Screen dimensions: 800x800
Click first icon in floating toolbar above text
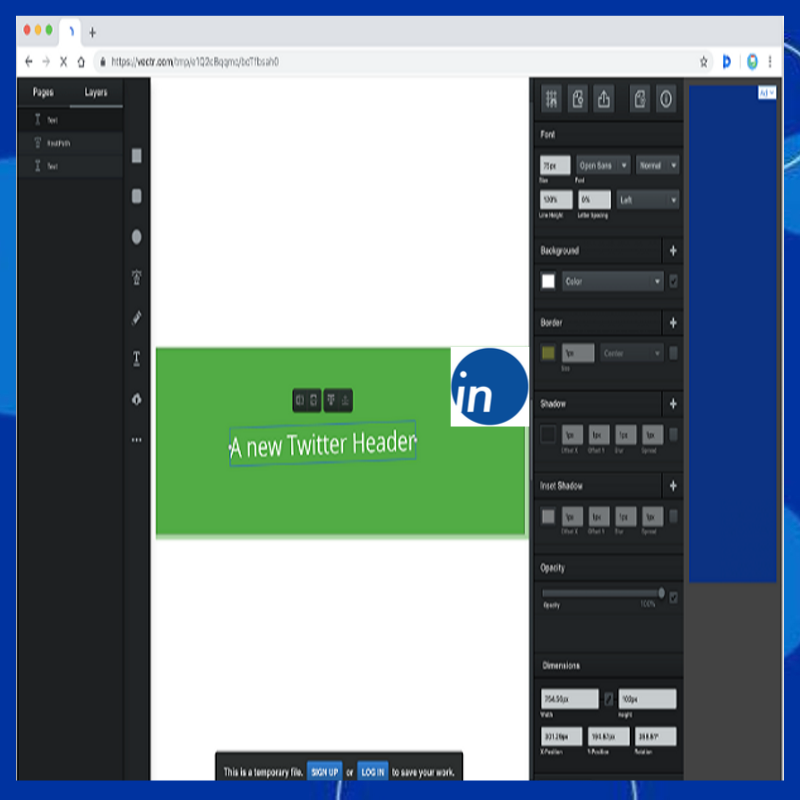[x=300, y=401]
